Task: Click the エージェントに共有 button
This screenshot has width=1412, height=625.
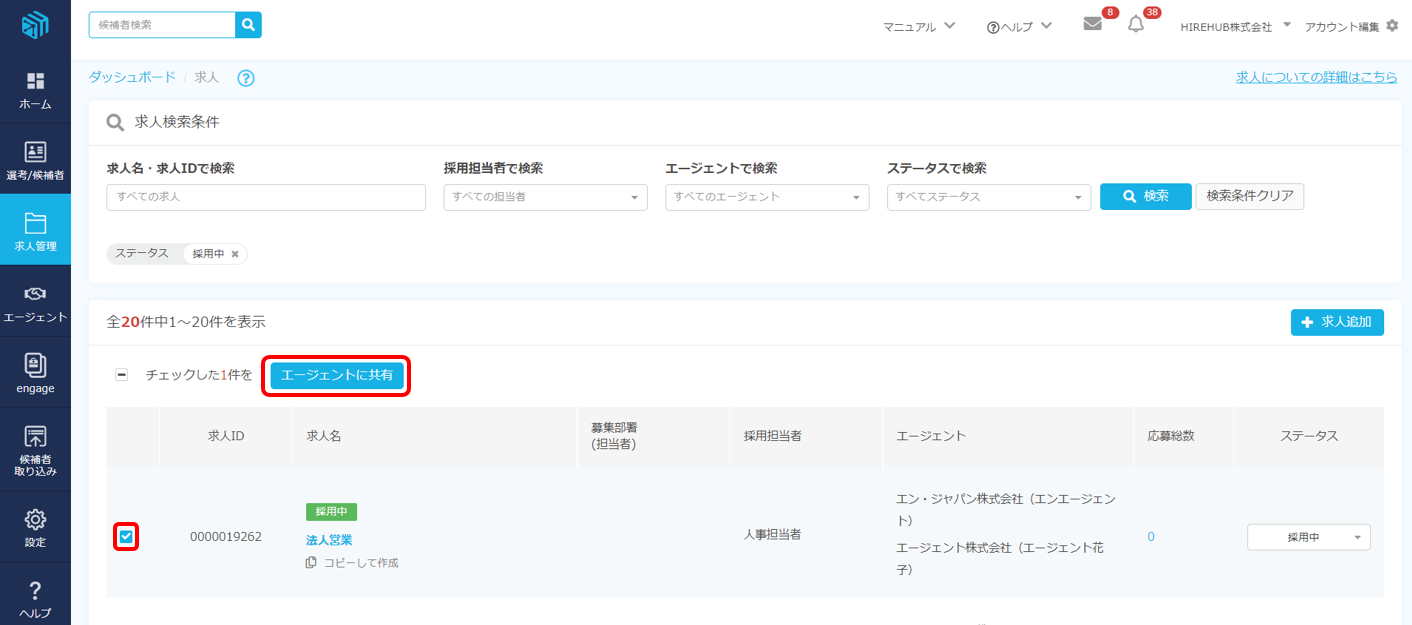Action: [x=337, y=375]
